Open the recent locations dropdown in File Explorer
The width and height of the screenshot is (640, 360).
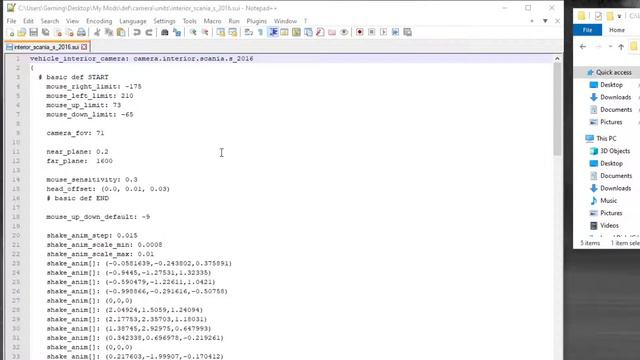point(610,47)
